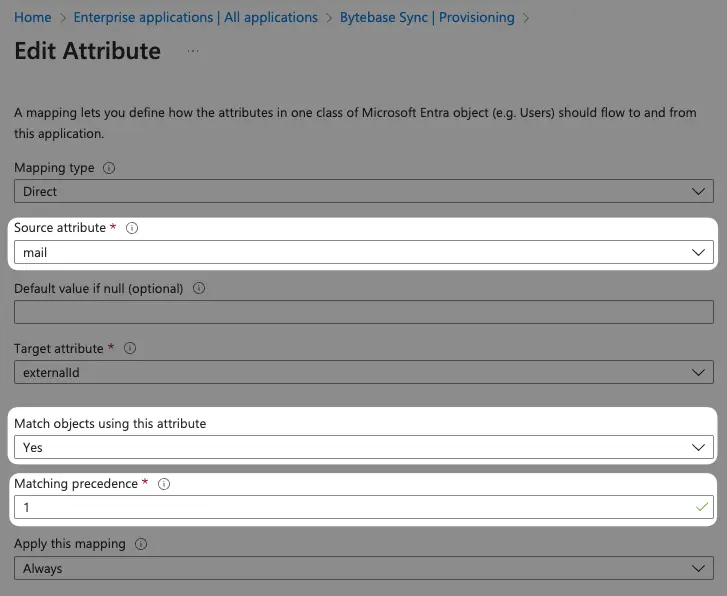This screenshot has height=596, width=727.
Task: Open the ellipsis menu beside Edit Attribute
Action: (193, 51)
